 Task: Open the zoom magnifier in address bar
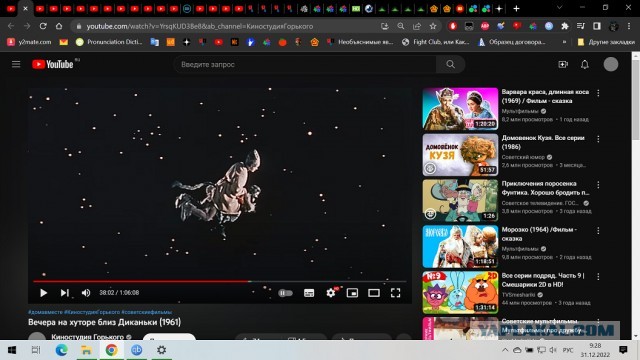[401, 26]
